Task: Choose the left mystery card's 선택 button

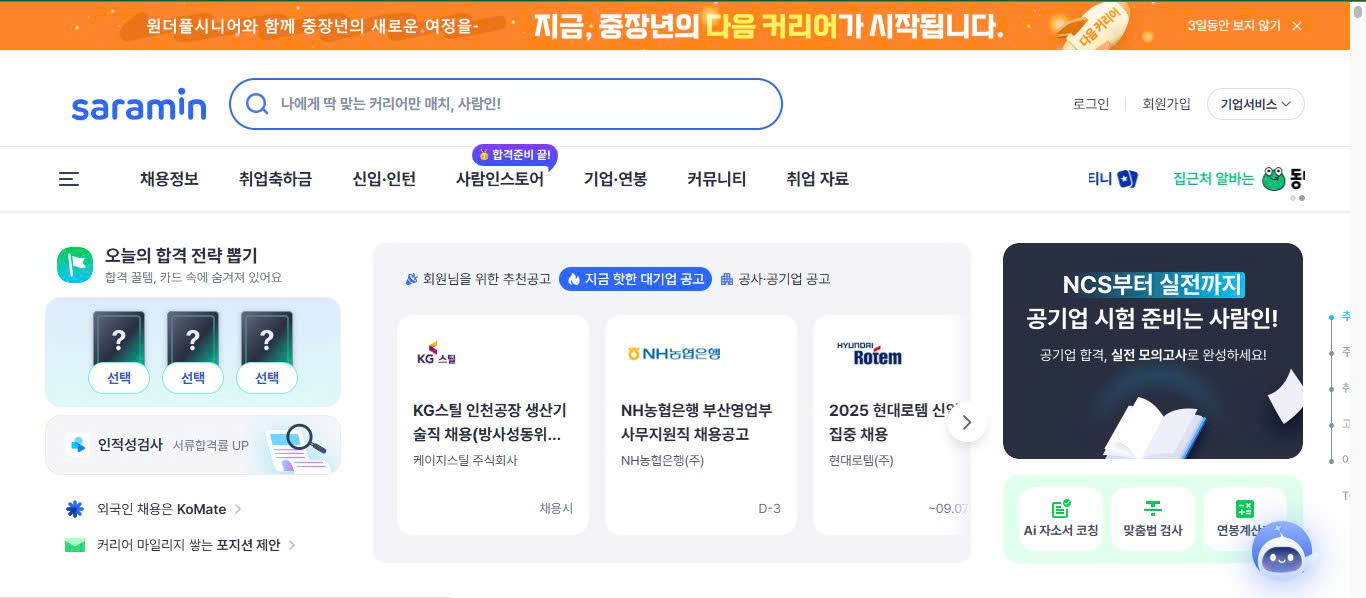Action: click(x=119, y=378)
